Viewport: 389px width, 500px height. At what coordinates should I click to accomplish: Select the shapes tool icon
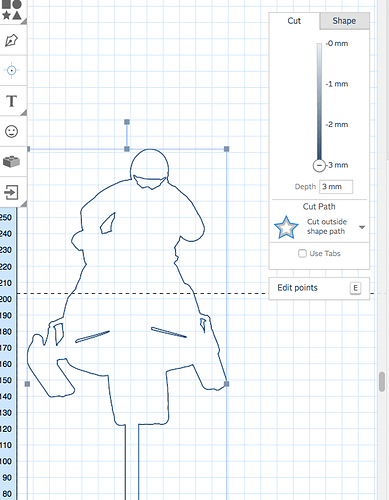coord(12,10)
